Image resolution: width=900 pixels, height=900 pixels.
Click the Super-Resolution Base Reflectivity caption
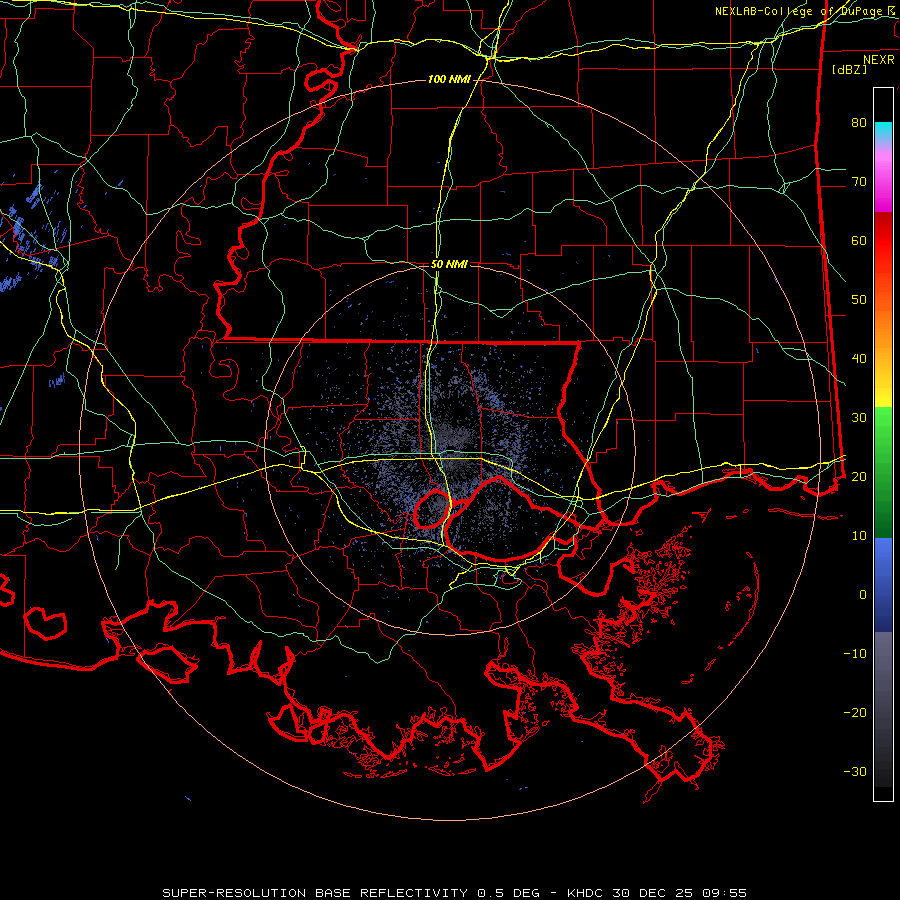pyautogui.click(x=454, y=893)
